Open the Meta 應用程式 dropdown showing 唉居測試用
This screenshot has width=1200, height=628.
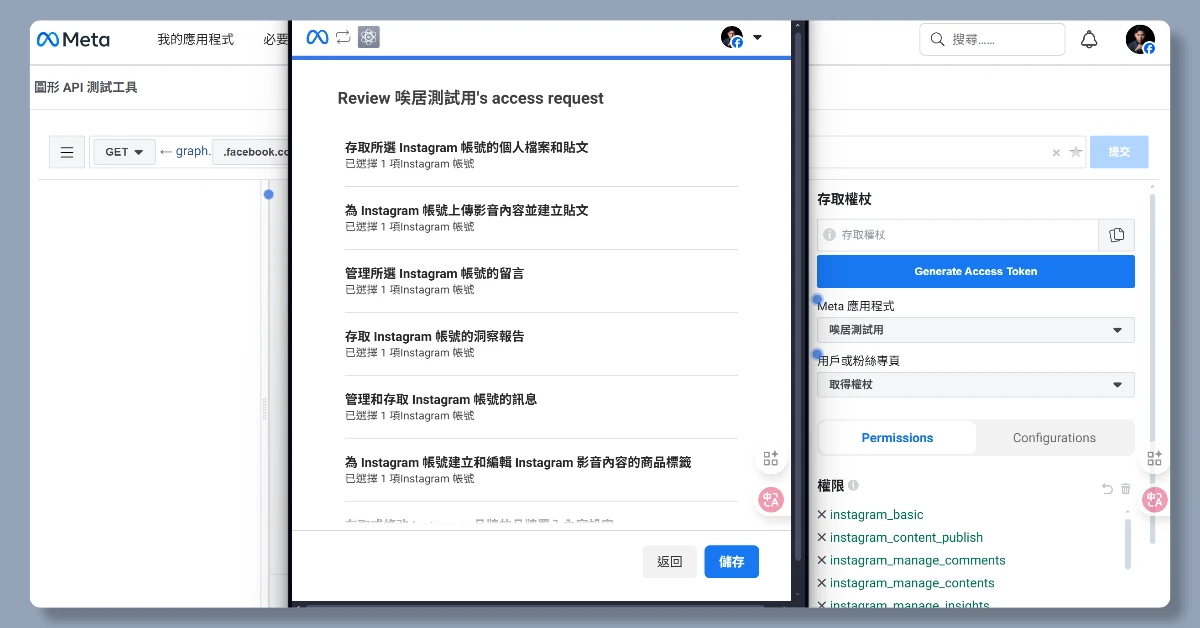976,330
